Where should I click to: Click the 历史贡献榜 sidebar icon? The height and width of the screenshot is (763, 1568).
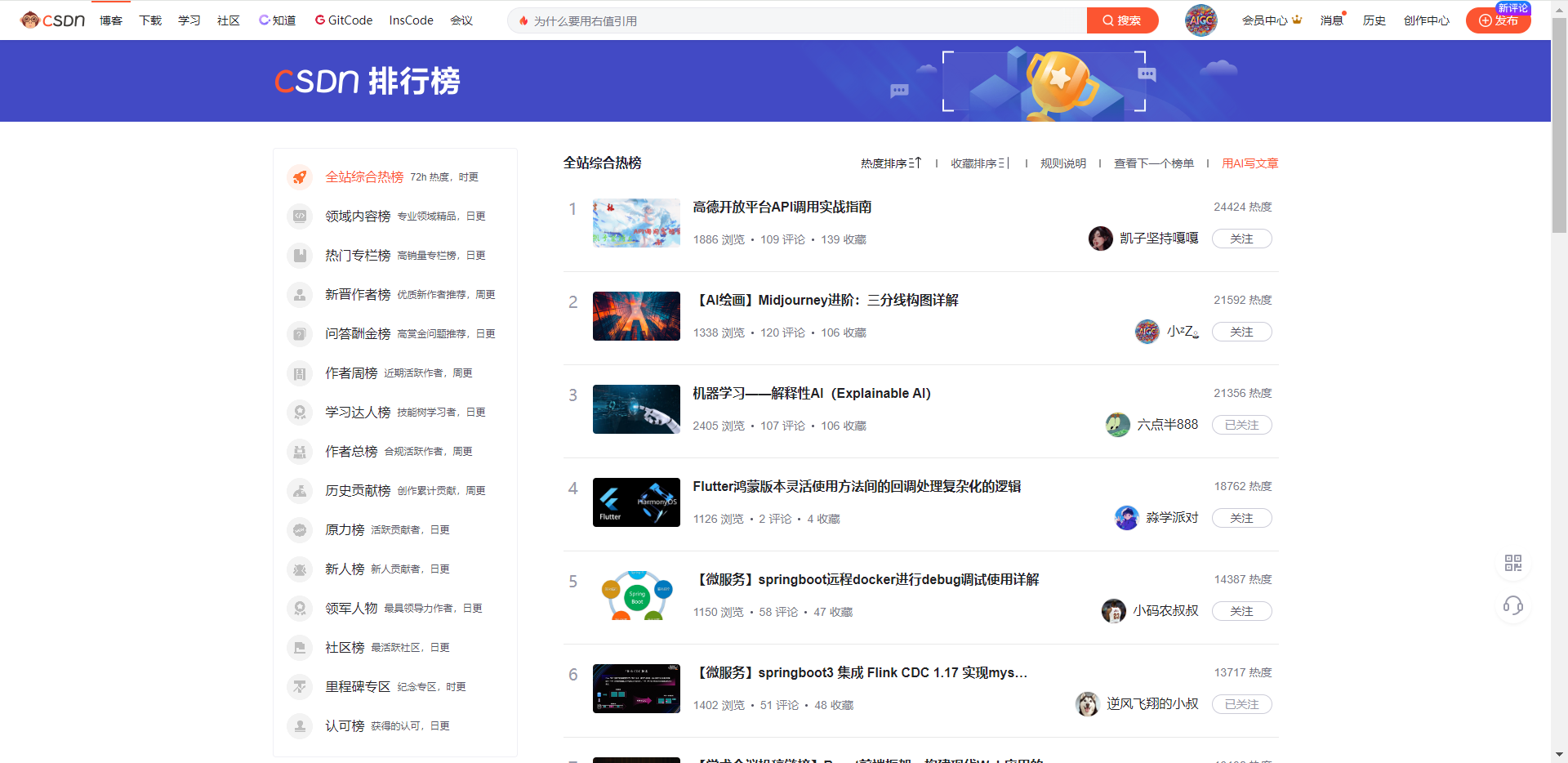click(x=300, y=491)
